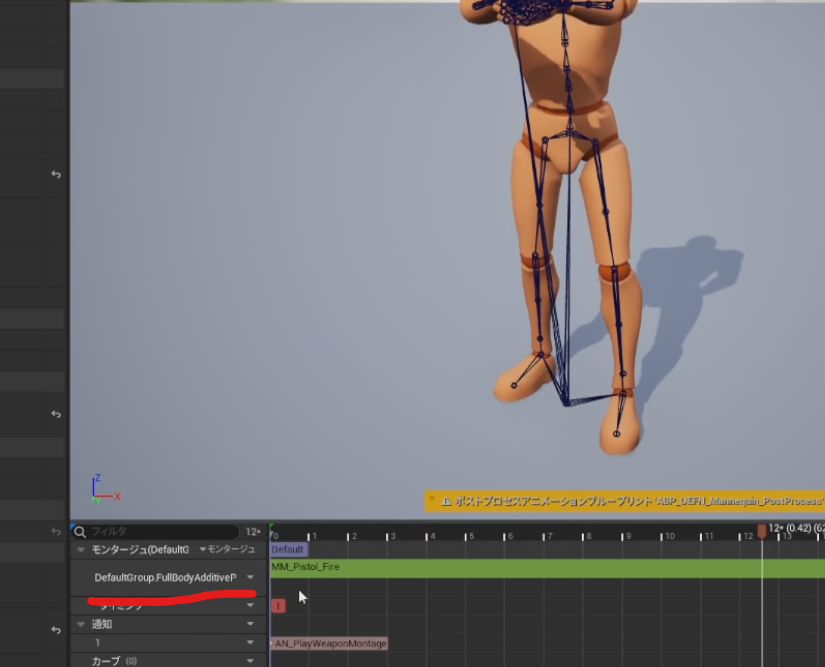Select the Default slot tab on the timeline
This screenshot has height=667, width=825.
(x=287, y=549)
